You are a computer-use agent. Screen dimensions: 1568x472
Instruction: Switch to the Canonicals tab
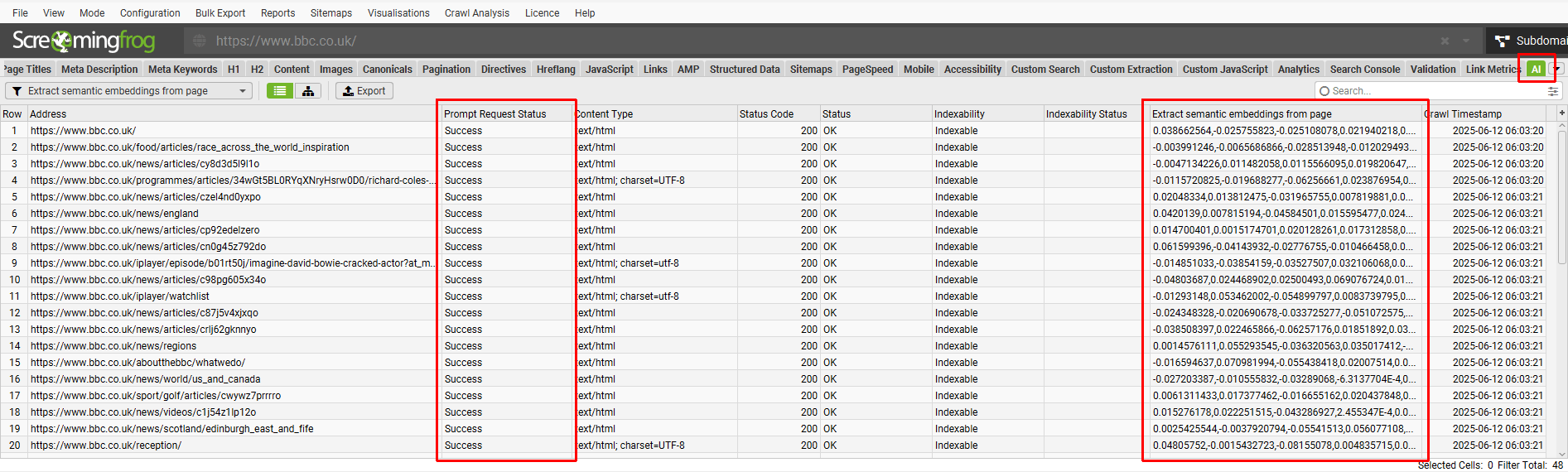tap(387, 70)
